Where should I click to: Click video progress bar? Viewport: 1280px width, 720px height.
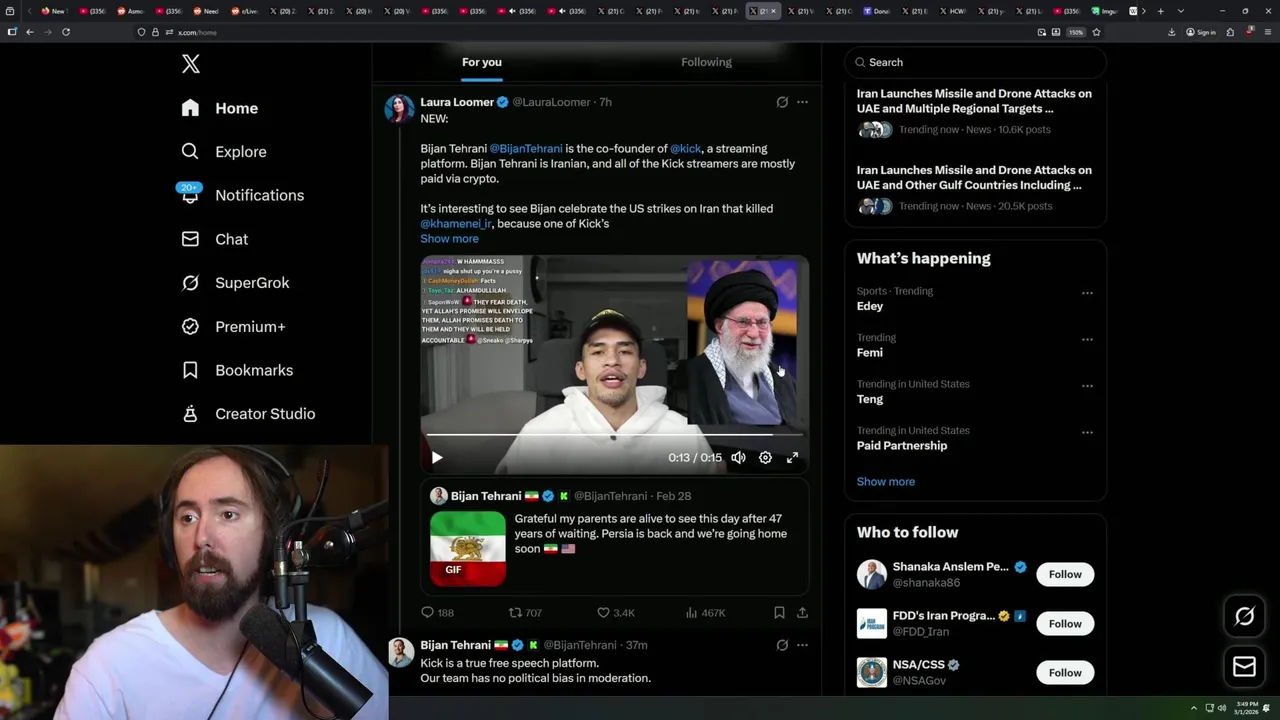click(615, 435)
